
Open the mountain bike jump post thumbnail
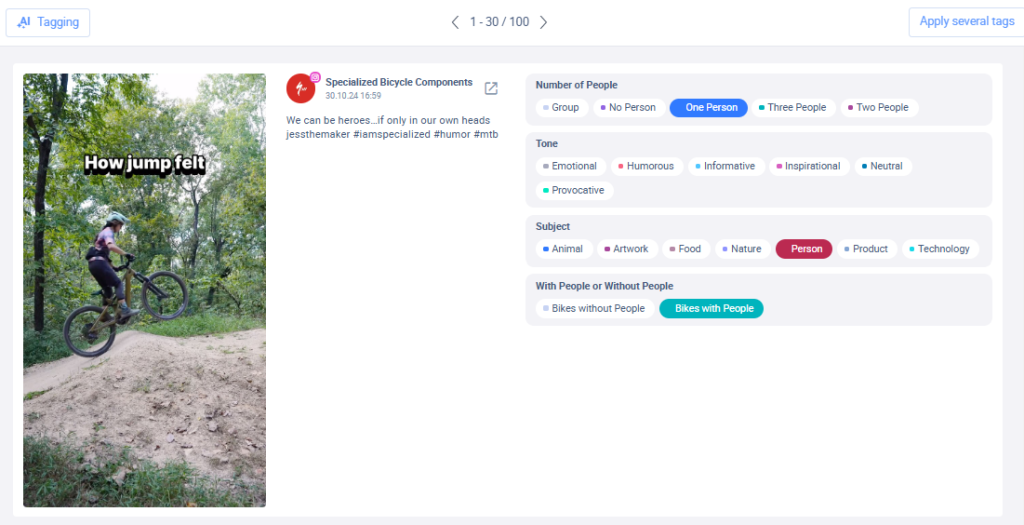pyautogui.click(x=144, y=290)
